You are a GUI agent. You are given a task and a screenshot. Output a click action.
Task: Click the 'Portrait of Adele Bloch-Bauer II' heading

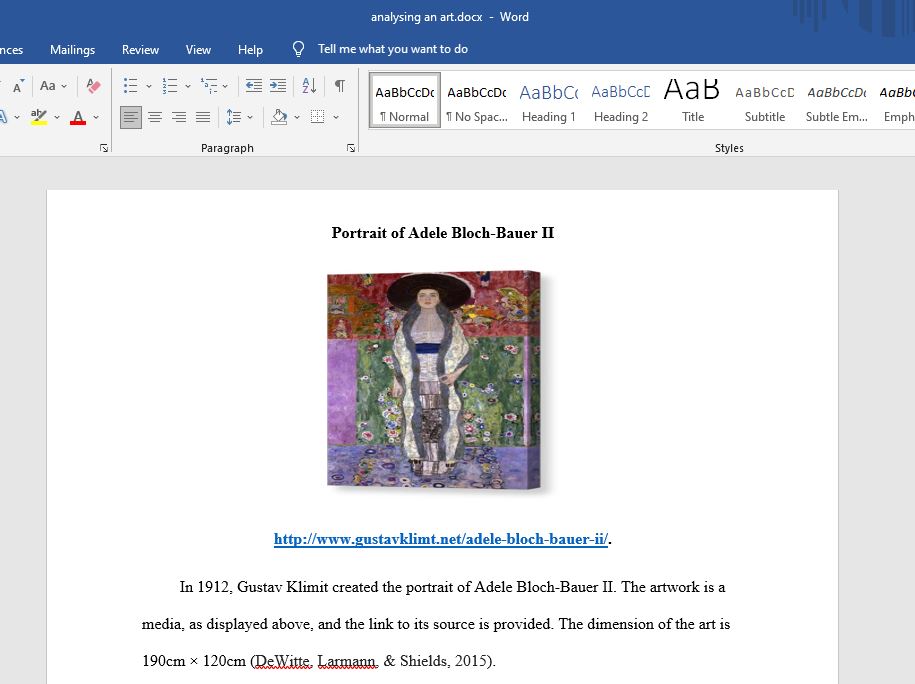(443, 233)
